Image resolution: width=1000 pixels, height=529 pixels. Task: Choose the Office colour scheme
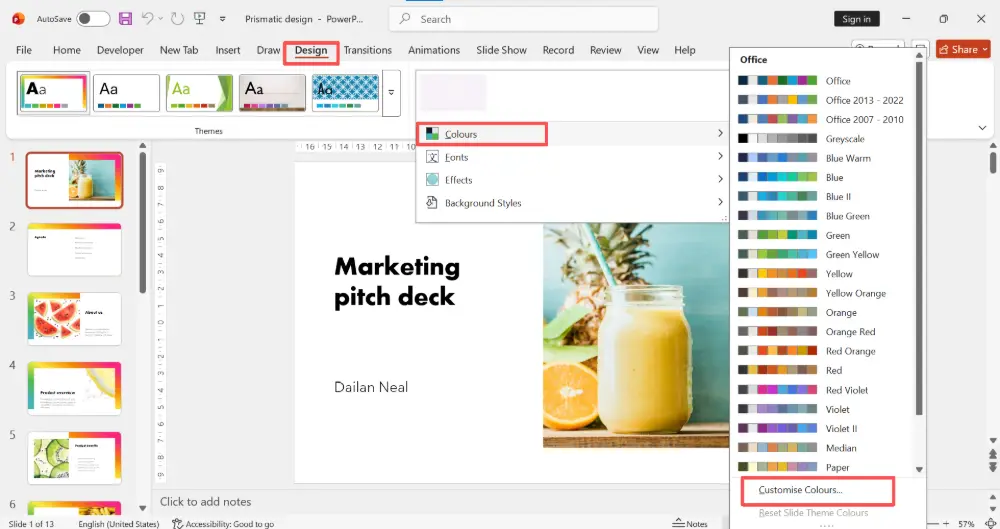(x=824, y=81)
